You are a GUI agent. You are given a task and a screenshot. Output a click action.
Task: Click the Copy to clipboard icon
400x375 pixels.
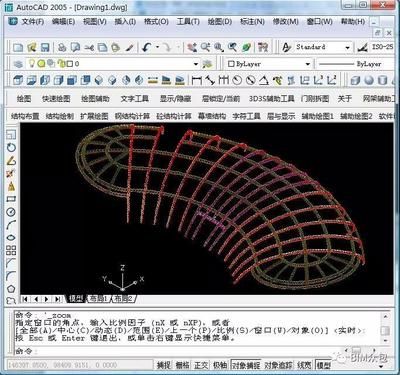click(x=102, y=47)
